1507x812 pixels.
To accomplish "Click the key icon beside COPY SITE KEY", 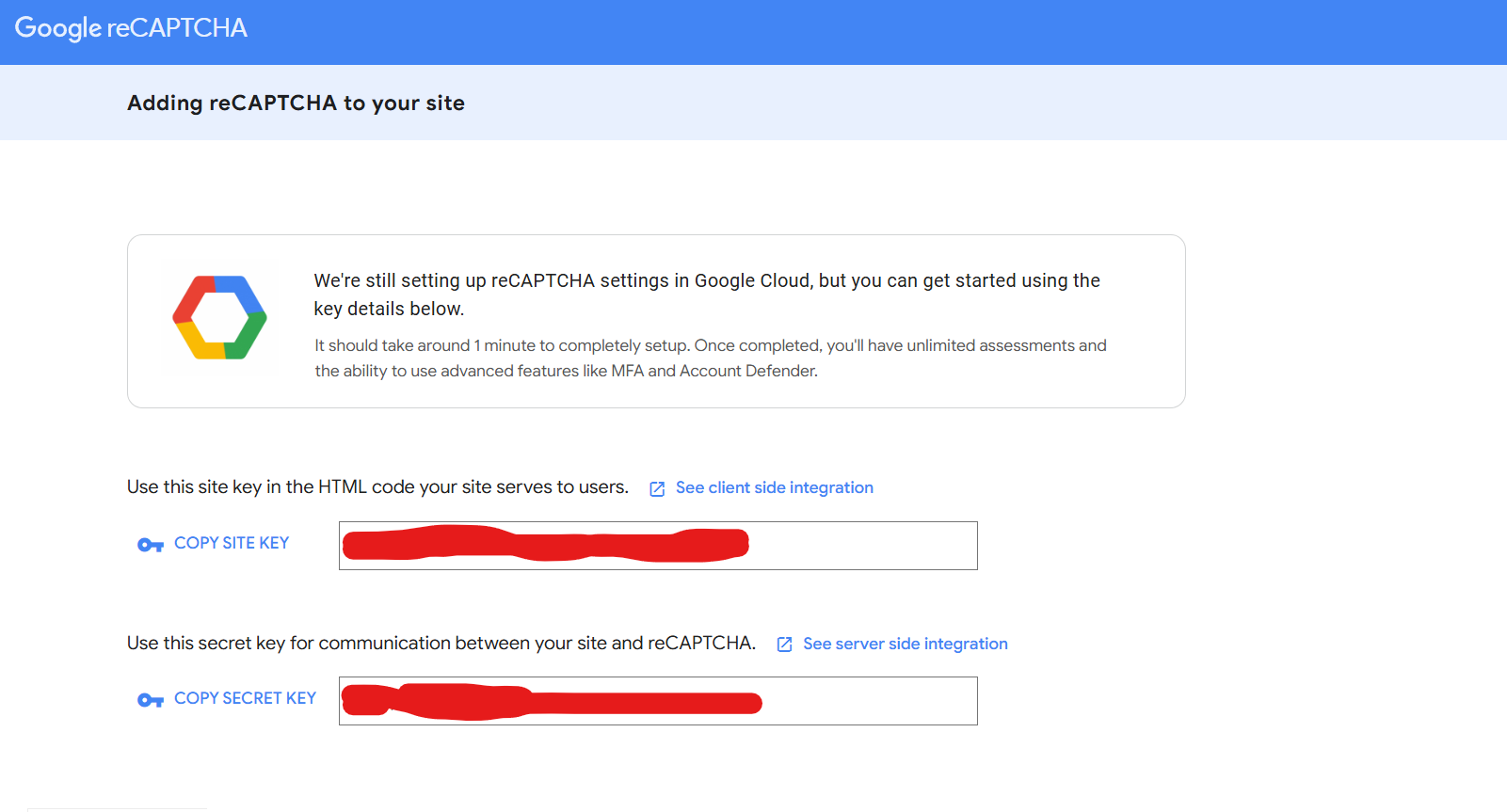I will (x=151, y=545).
